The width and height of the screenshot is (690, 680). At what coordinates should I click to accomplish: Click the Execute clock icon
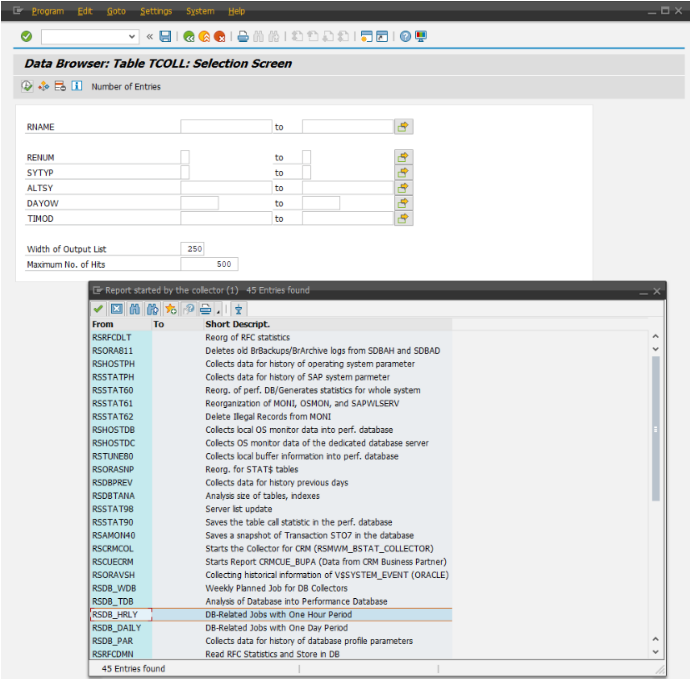(x=27, y=86)
